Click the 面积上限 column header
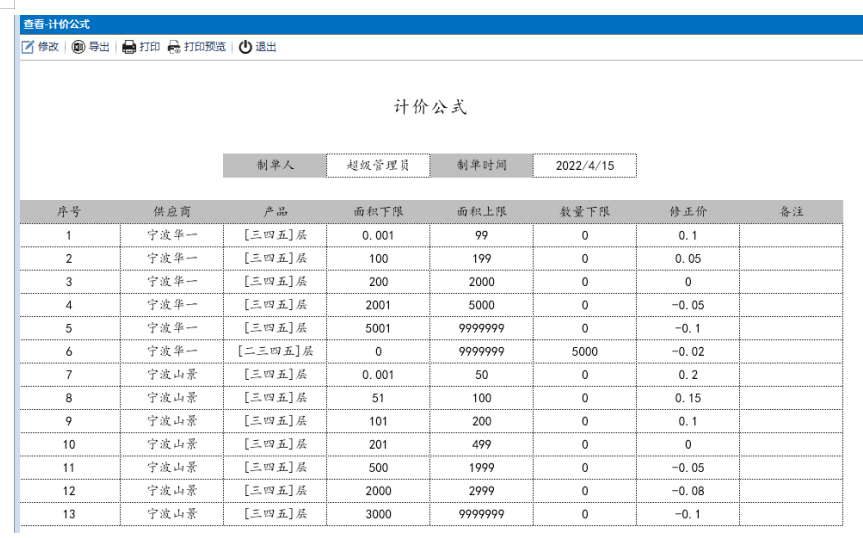Screen dimensions: 863x538 click(481, 212)
